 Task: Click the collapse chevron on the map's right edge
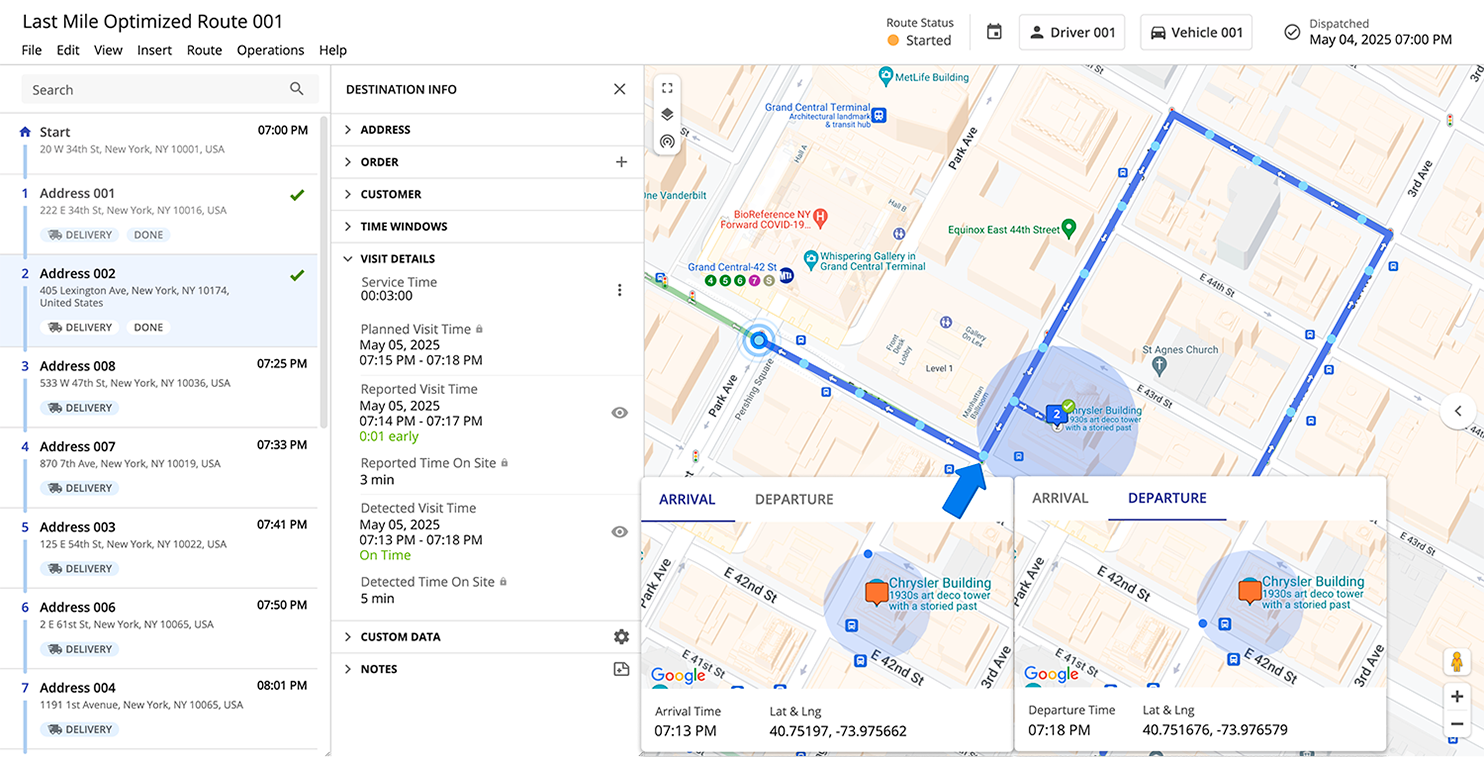[1457, 410]
